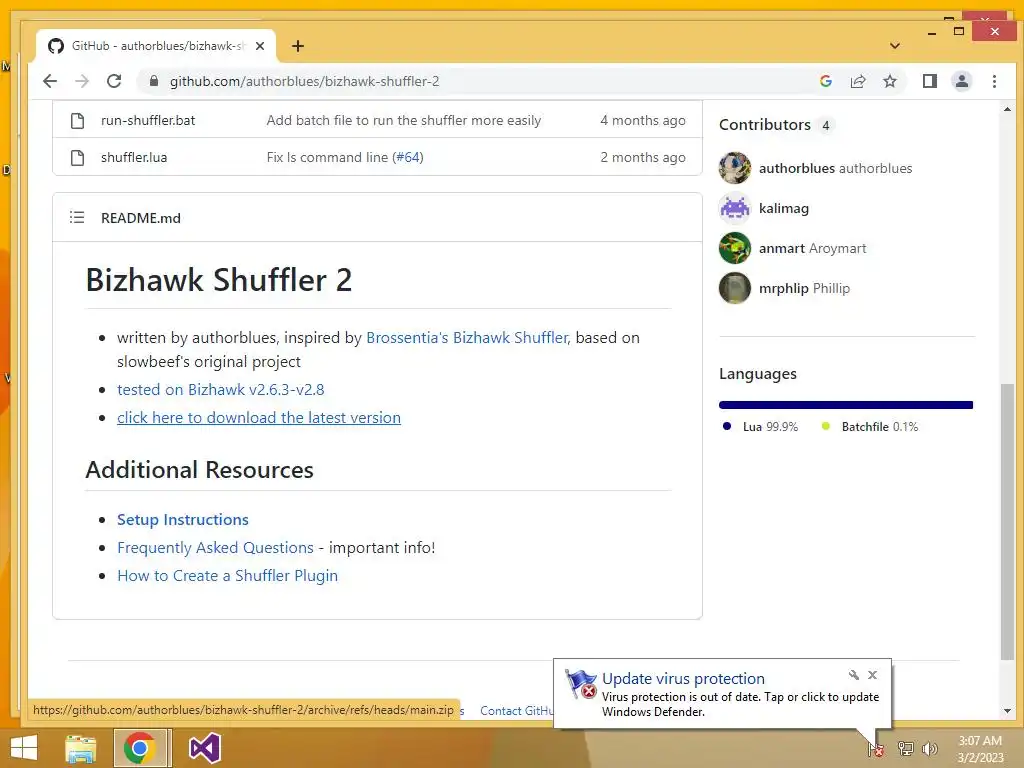Open the shuffler.lua file
Screen dimensions: 1024x768
tap(134, 157)
